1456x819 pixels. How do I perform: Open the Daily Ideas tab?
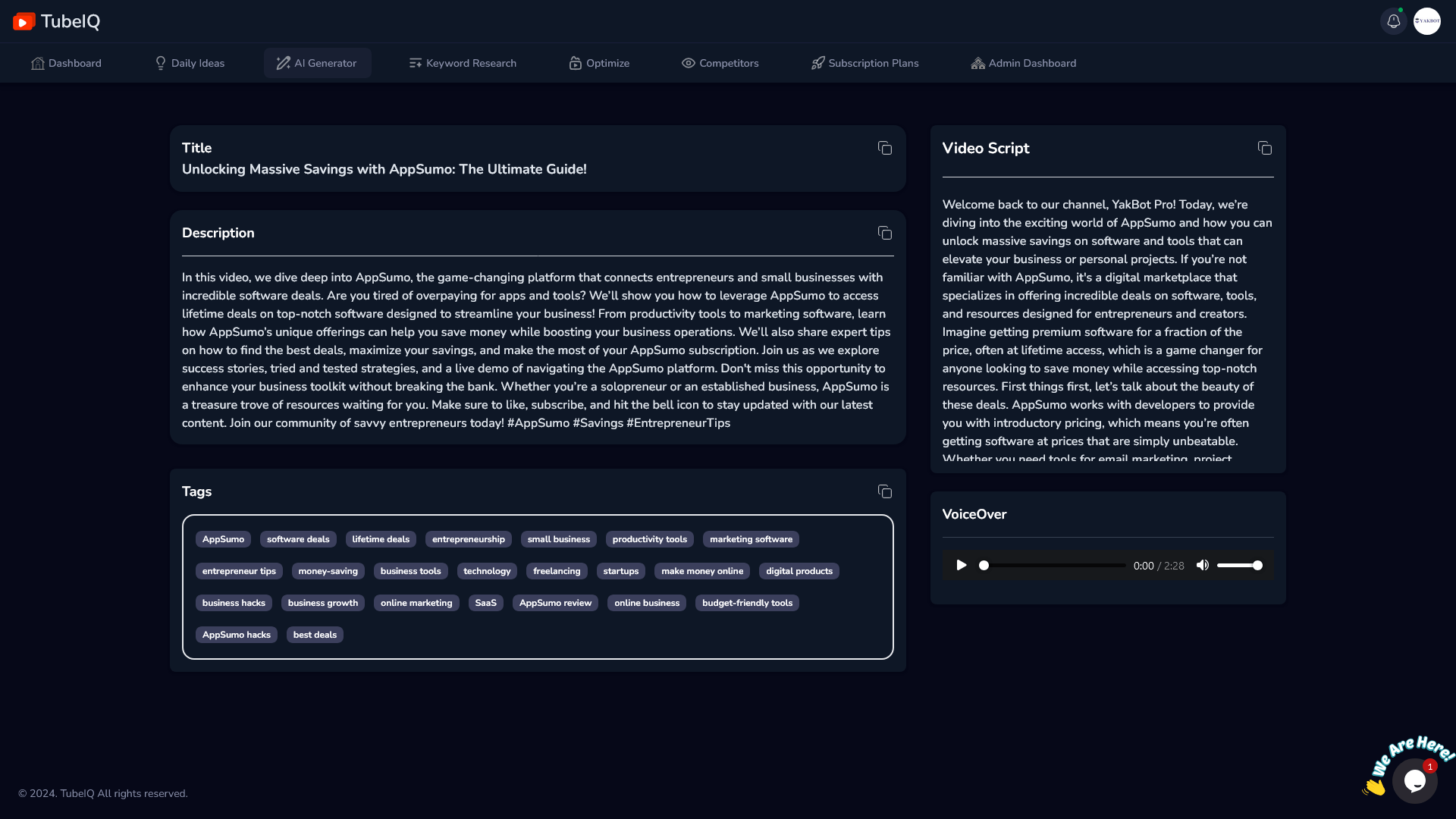190,63
